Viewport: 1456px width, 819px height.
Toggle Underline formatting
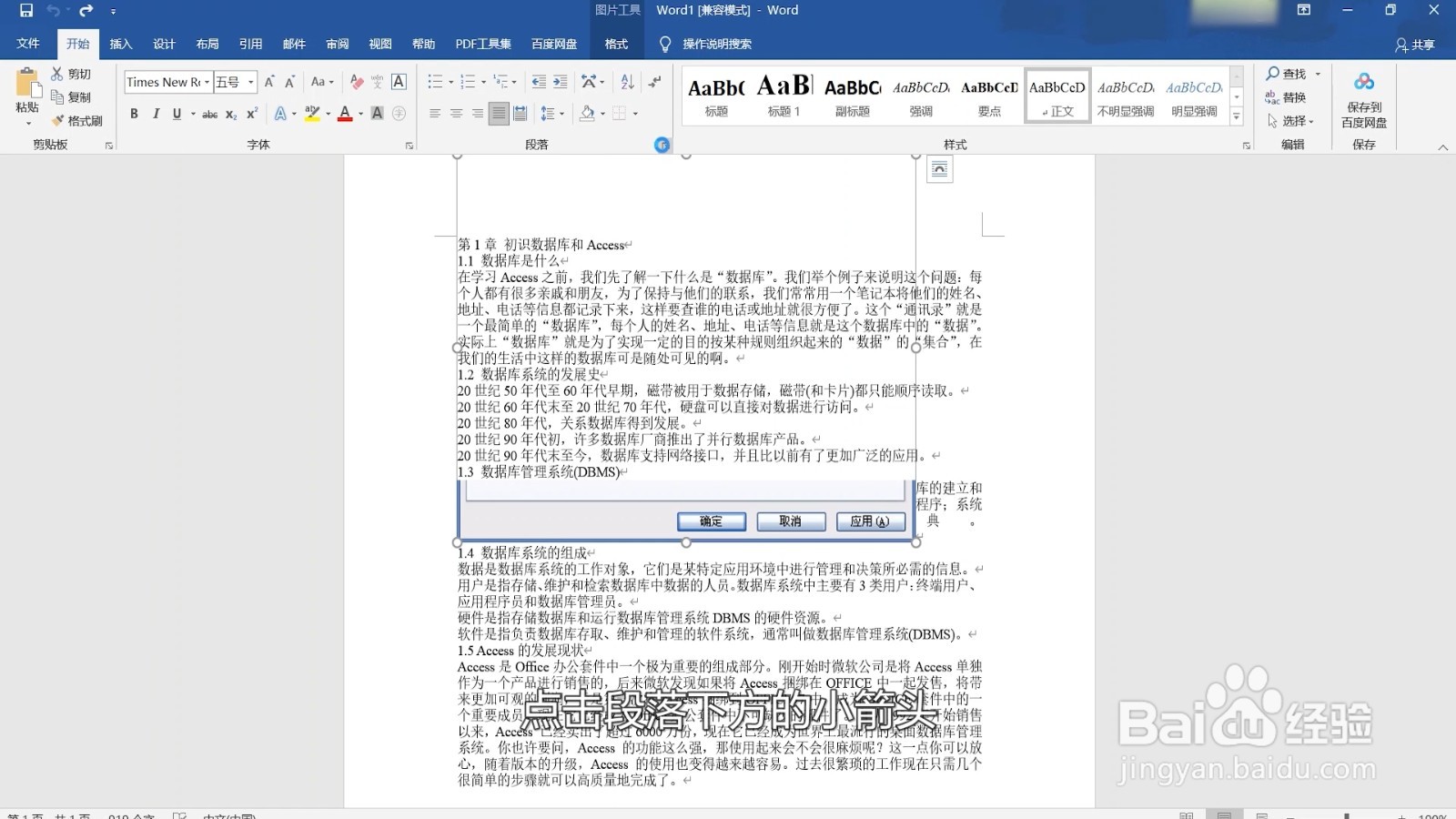177,114
